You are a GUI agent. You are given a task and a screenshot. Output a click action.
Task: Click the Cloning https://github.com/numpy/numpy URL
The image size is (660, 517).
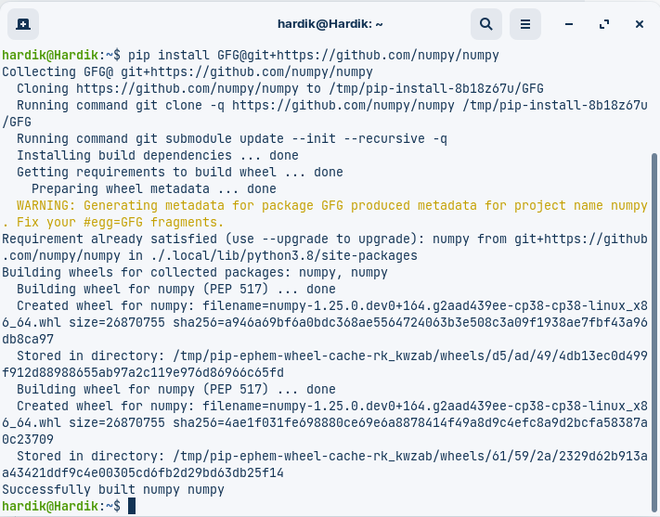coord(187,88)
